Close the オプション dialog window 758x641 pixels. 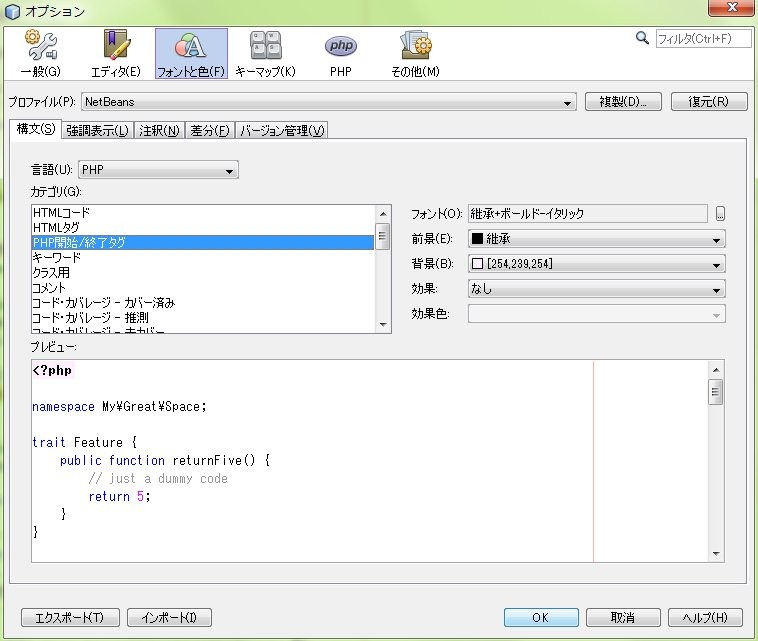coord(732,7)
